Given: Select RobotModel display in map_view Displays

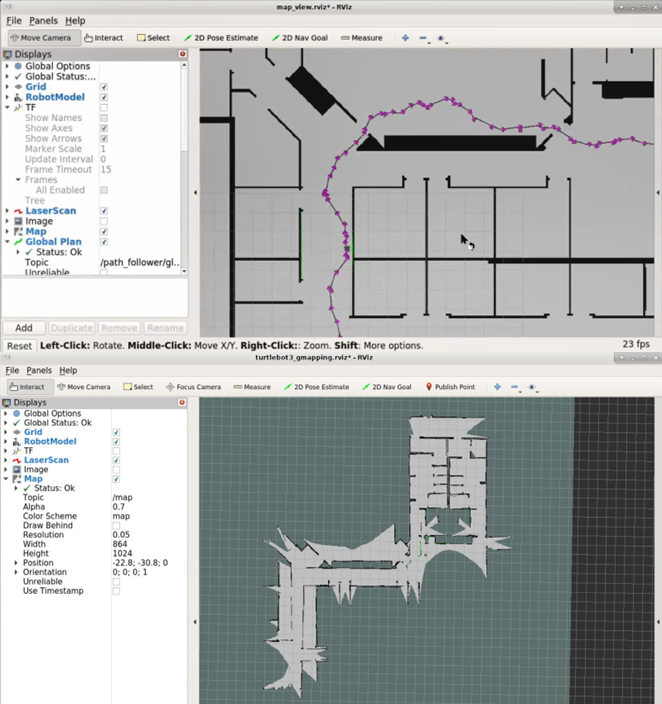Looking at the screenshot, I should 55,97.
